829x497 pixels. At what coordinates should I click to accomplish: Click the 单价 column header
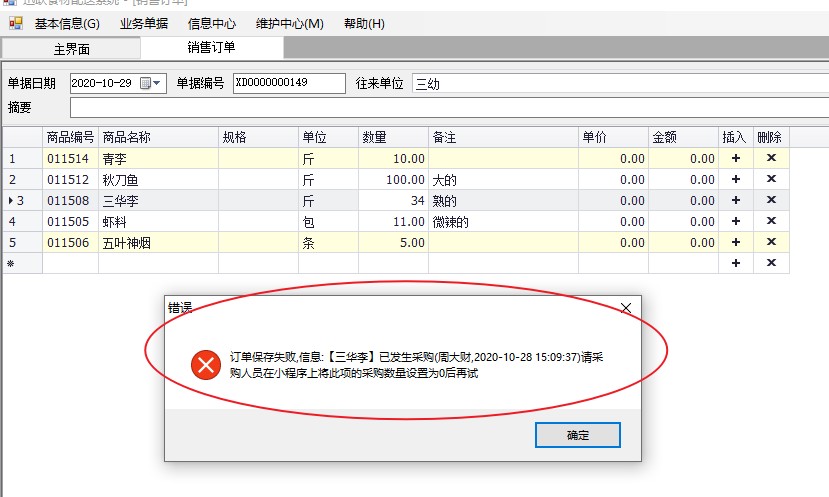(613, 137)
